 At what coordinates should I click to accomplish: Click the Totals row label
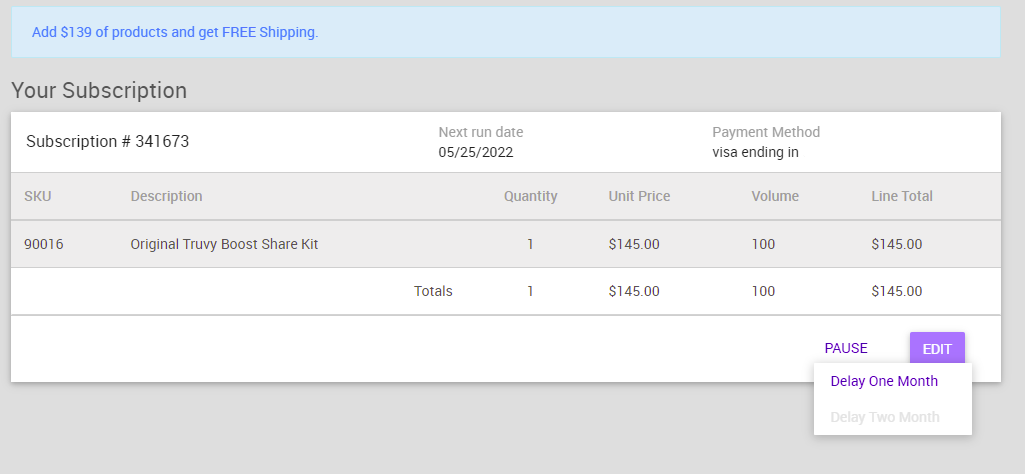click(433, 291)
